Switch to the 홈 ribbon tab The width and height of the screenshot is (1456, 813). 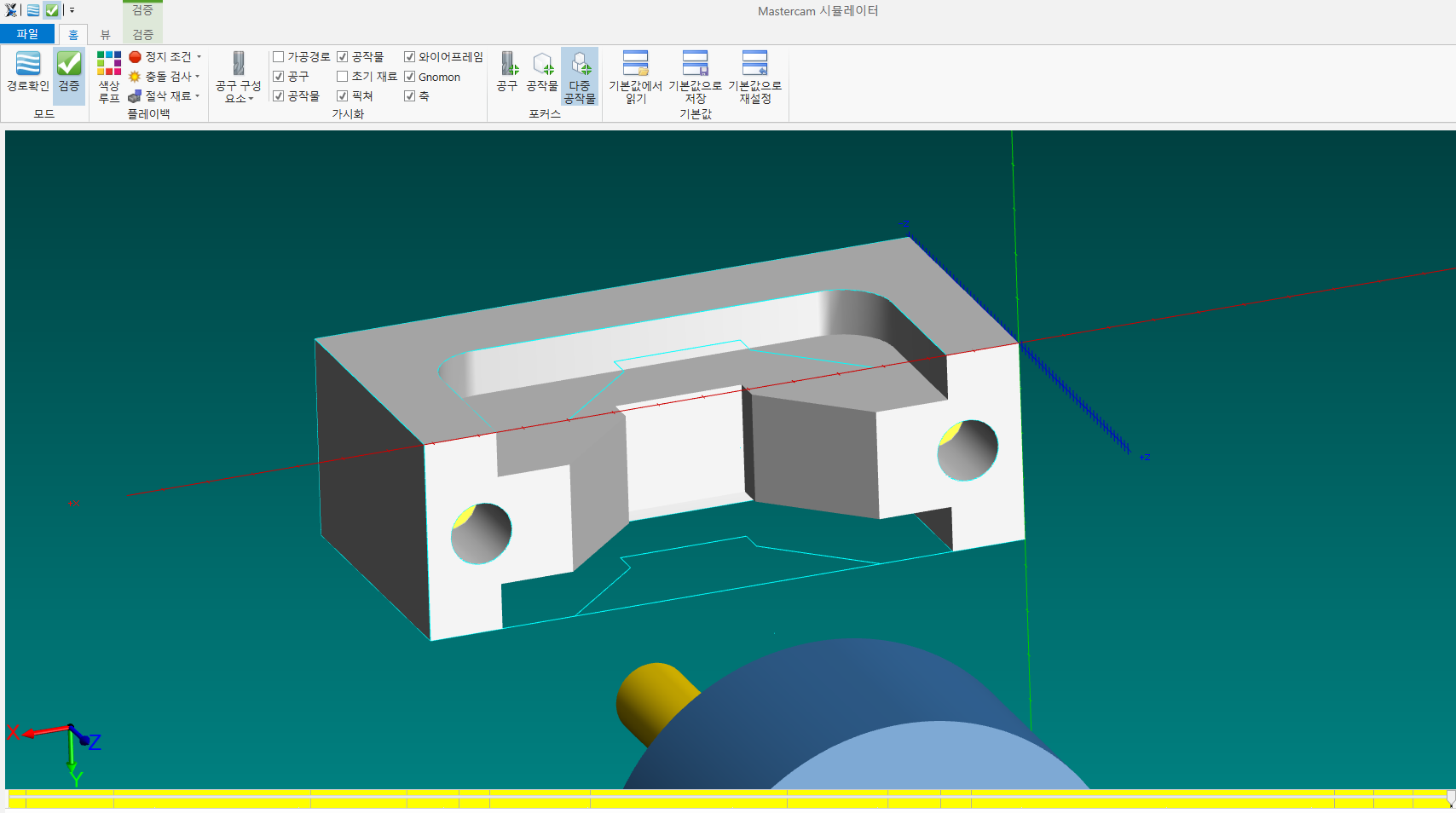pyautogui.click(x=73, y=34)
